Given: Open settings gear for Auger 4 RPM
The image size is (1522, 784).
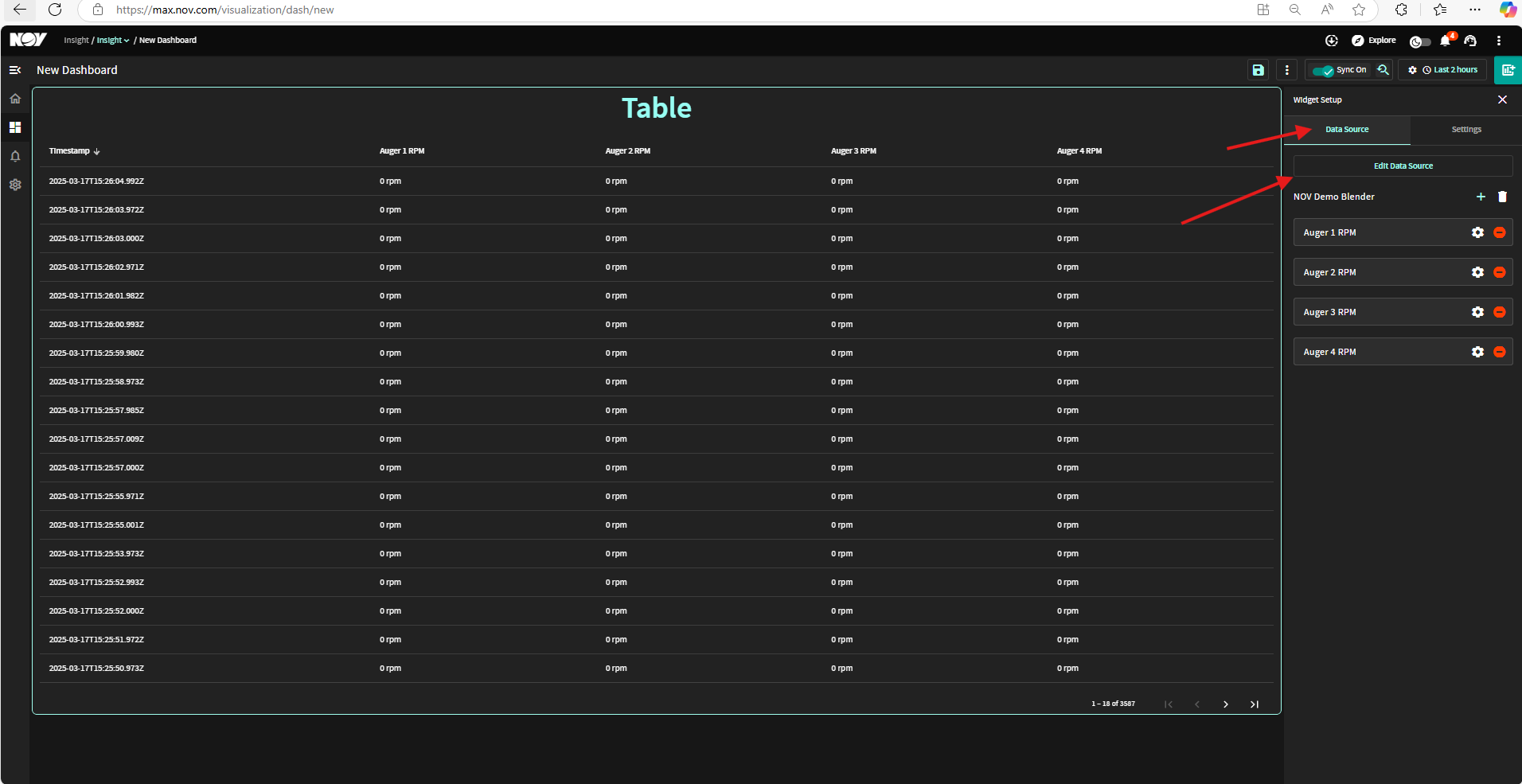Looking at the screenshot, I should 1477,352.
